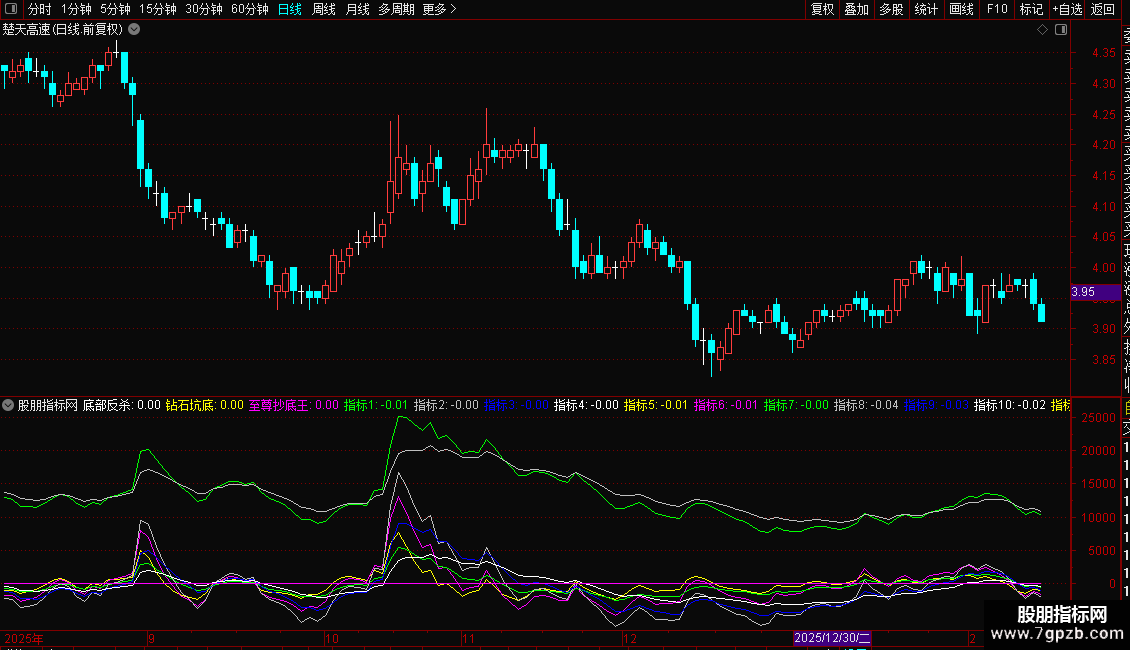Viewport: 1130px width, 650px height.
Task: Expand the 股朋指标网 indicator dropdown arrow
Action: 8,405
